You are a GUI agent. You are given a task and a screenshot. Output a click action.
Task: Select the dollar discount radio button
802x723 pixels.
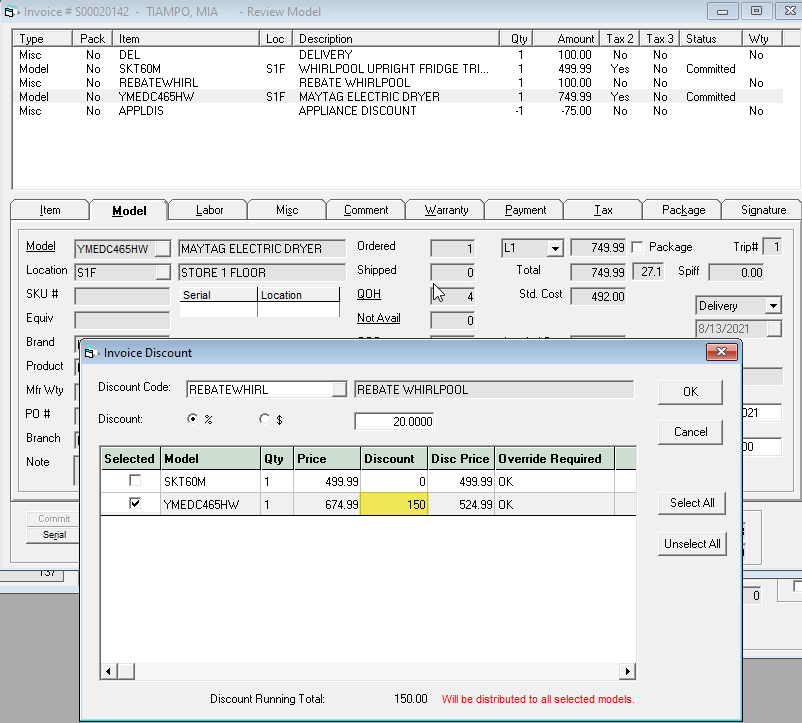(x=264, y=419)
